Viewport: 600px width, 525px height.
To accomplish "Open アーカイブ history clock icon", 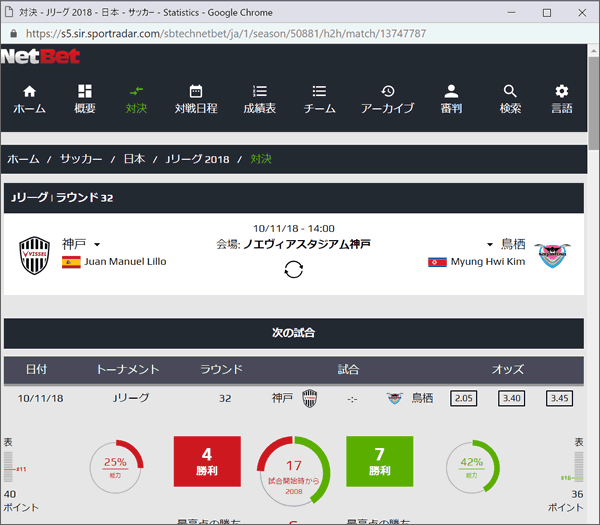I will click(388, 91).
